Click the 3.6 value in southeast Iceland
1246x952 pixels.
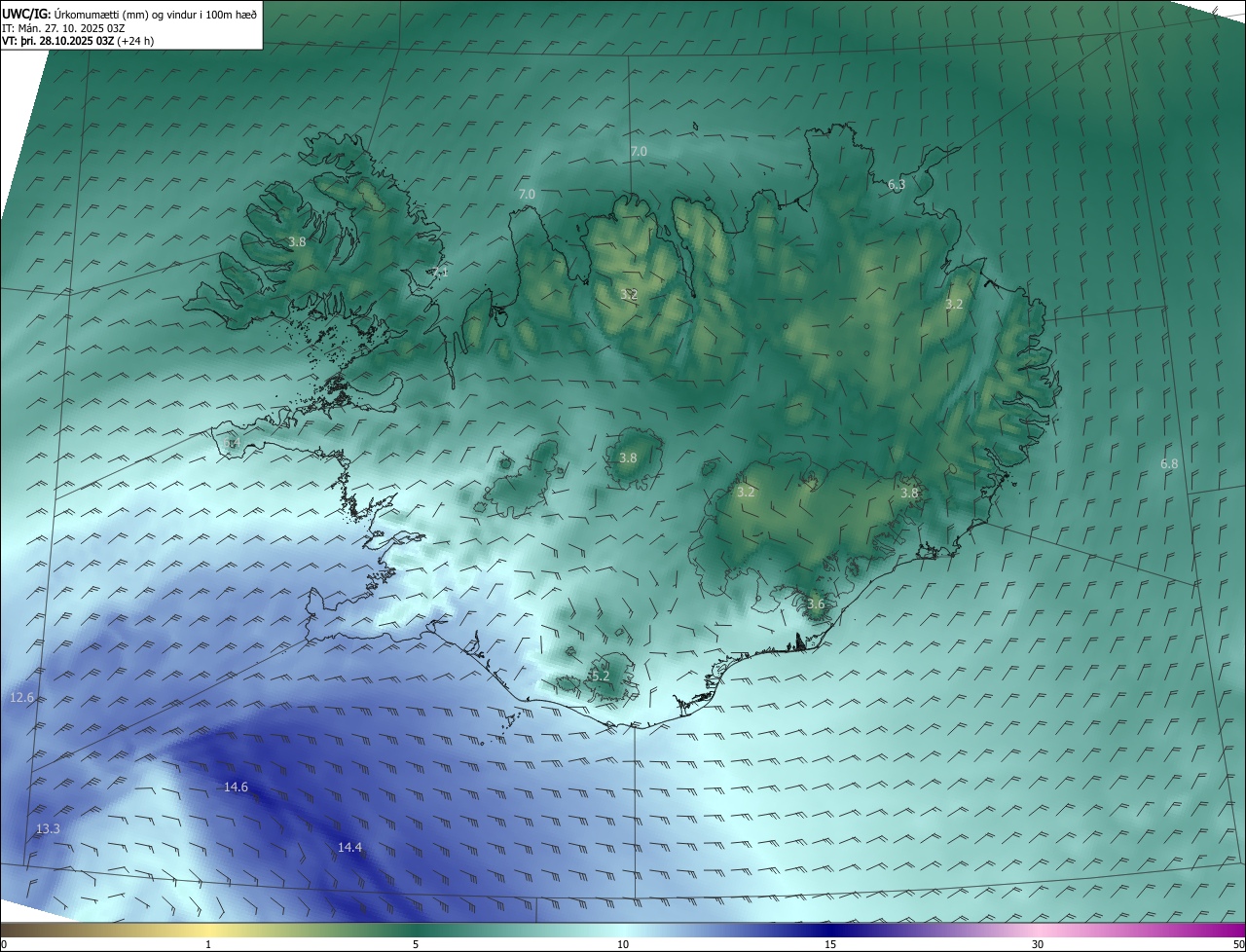tap(816, 604)
